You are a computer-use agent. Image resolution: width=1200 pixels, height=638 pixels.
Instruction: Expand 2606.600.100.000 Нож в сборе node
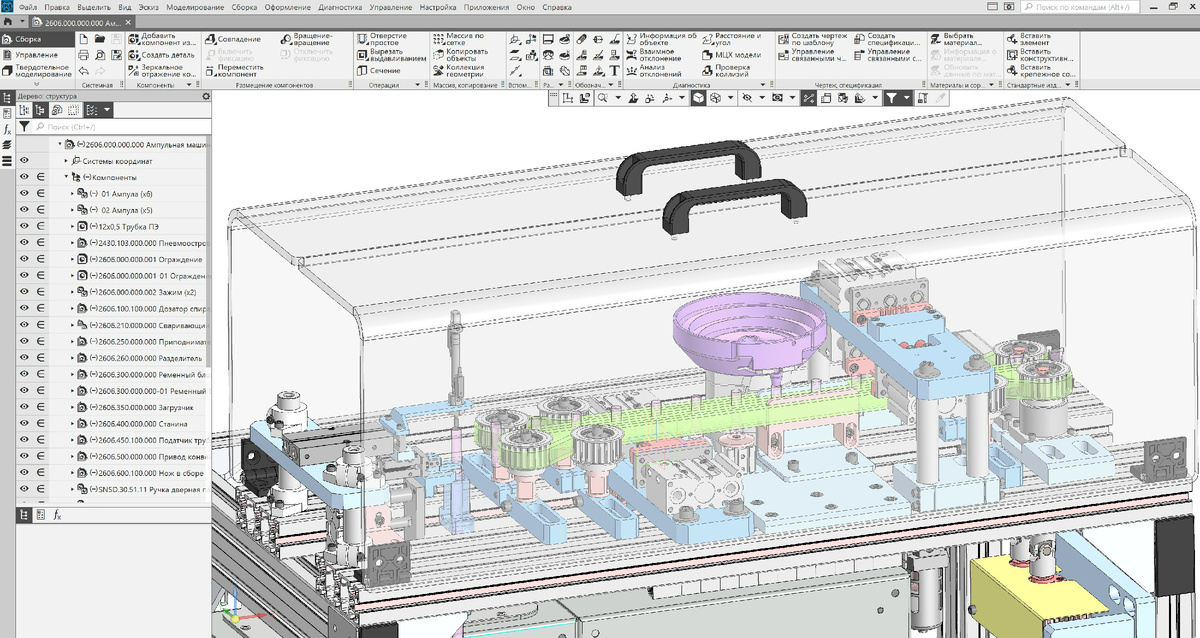73,472
